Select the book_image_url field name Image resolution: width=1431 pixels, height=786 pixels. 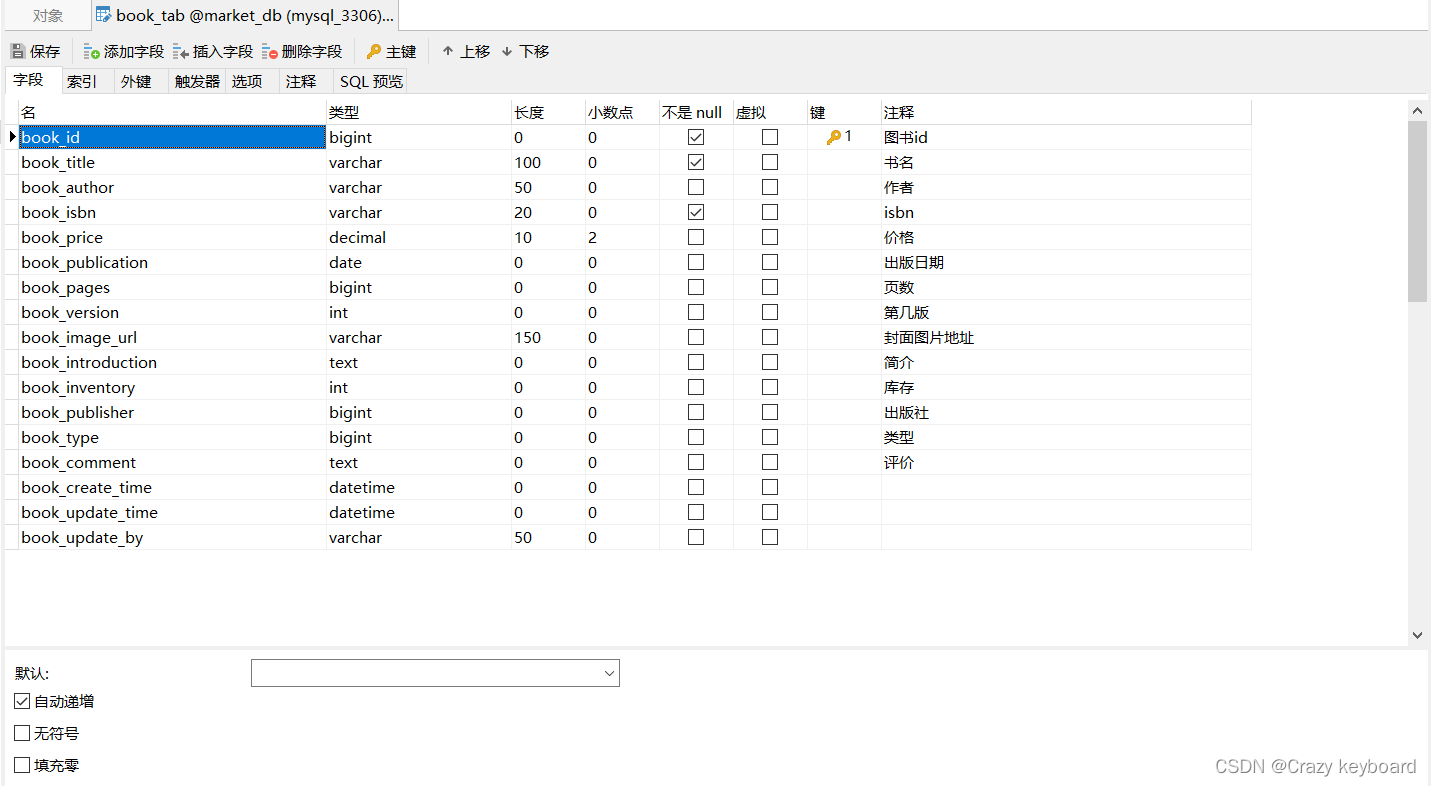79,337
